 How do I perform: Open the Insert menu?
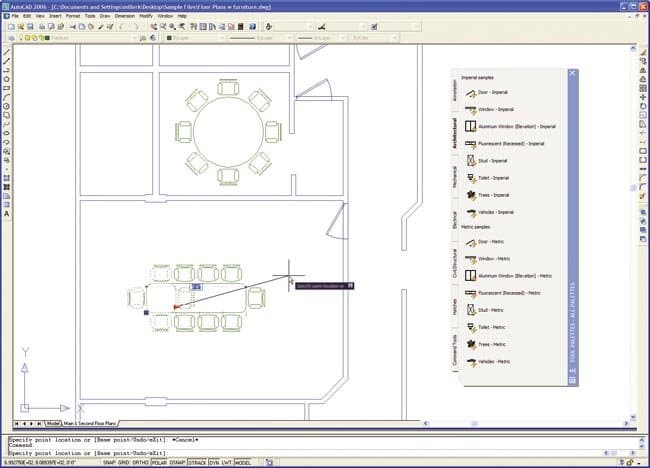pos(55,16)
